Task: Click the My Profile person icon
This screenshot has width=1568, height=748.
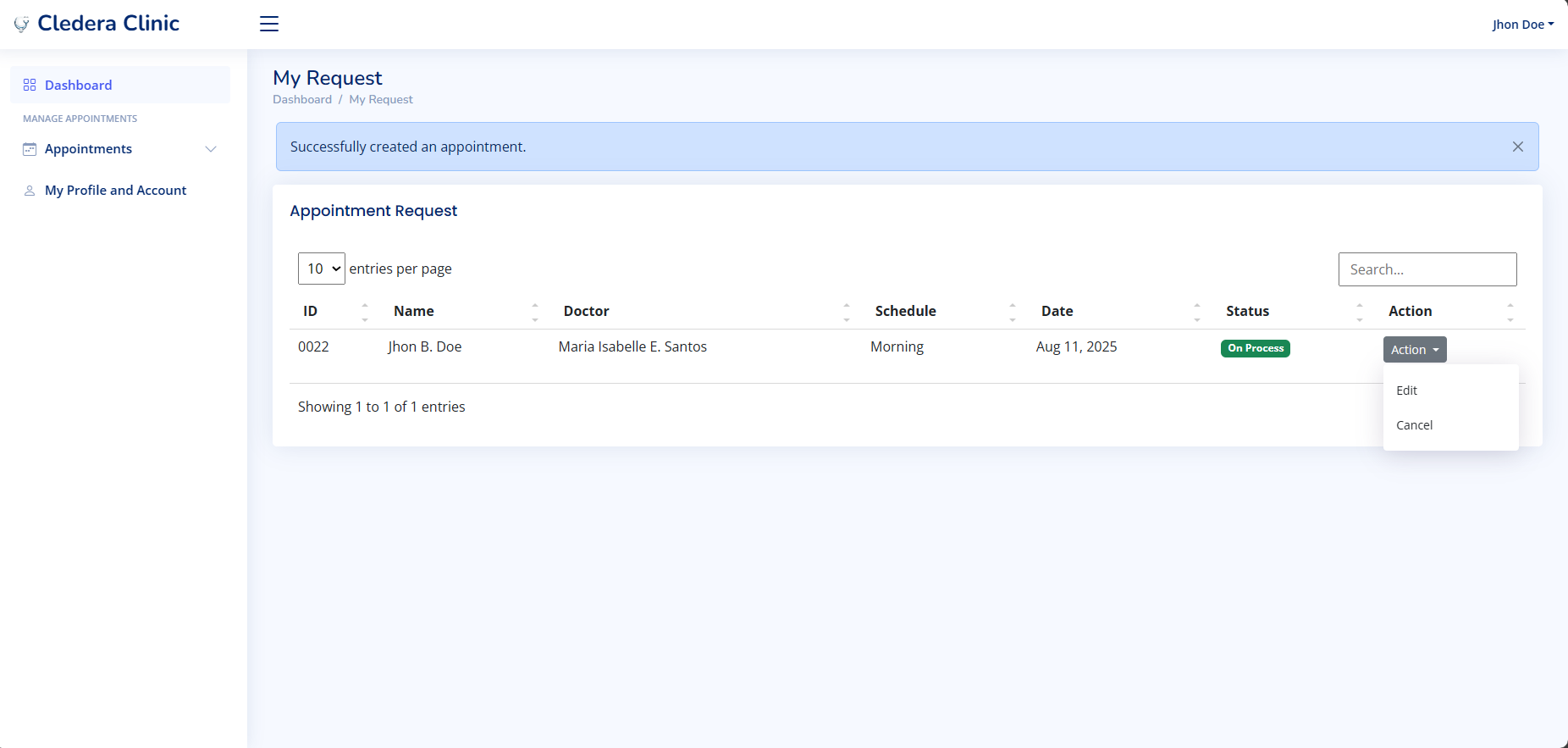Action: point(30,191)
